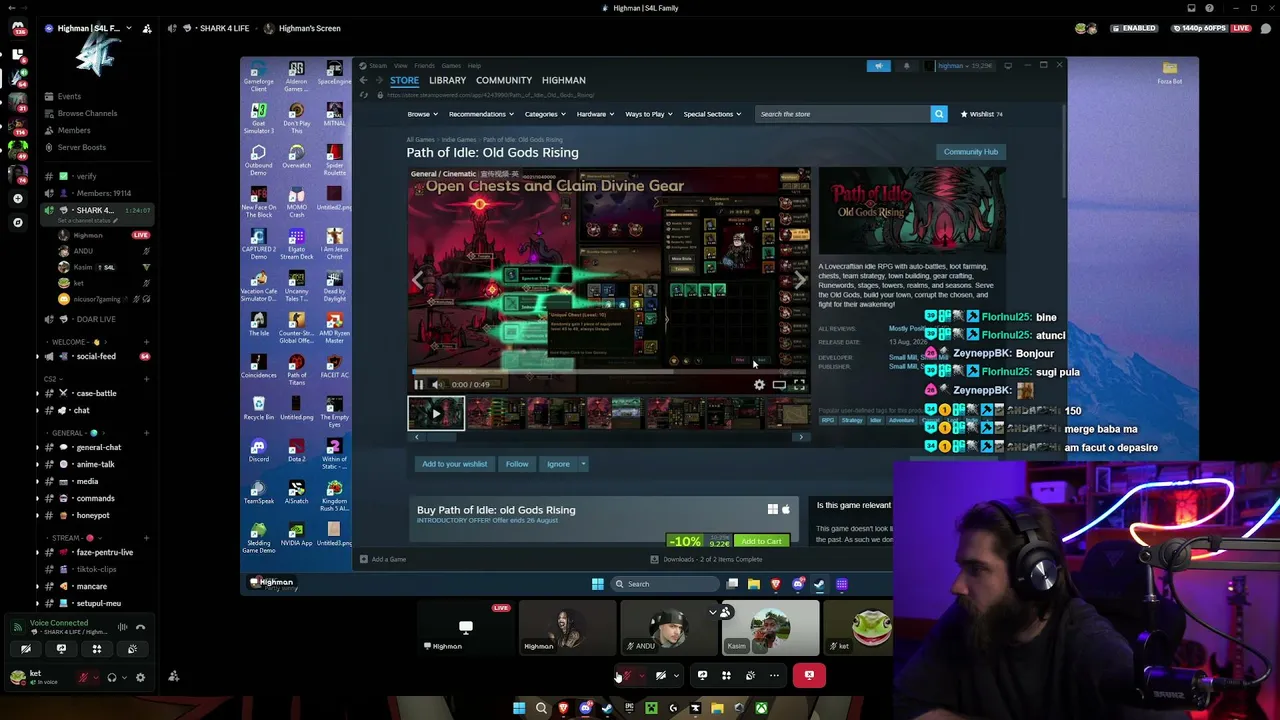The image size is (1280, 720).
Task: Seek within the Steam trailer progress bar
Action: click(x=609, y=372)
